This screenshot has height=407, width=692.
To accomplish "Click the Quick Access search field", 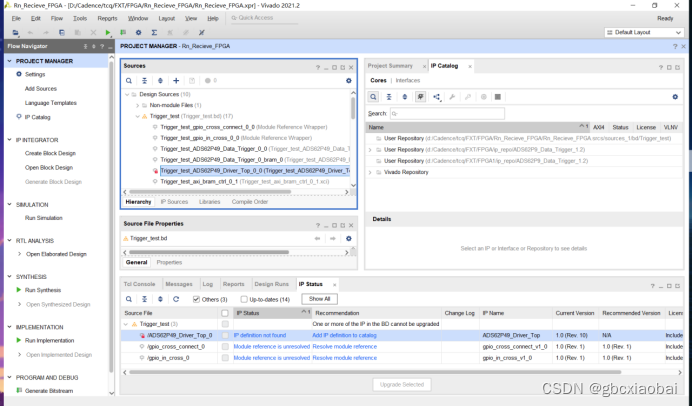I will click(x=263, y=18).
